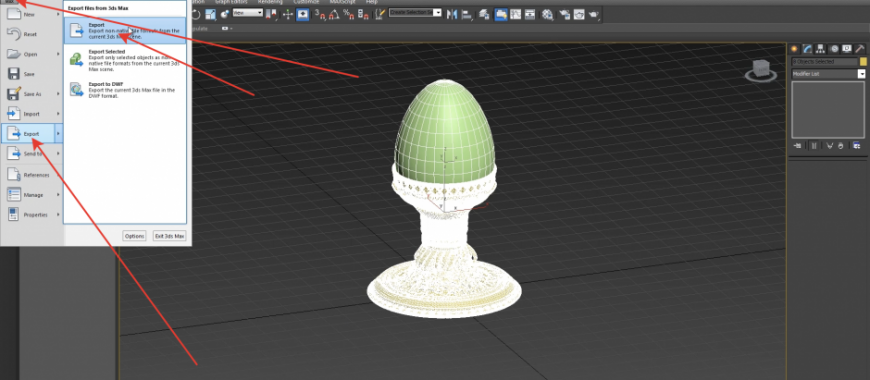Open the reference coordinate View dropdown
Viewport: 870px width, 380px height.
247,12
